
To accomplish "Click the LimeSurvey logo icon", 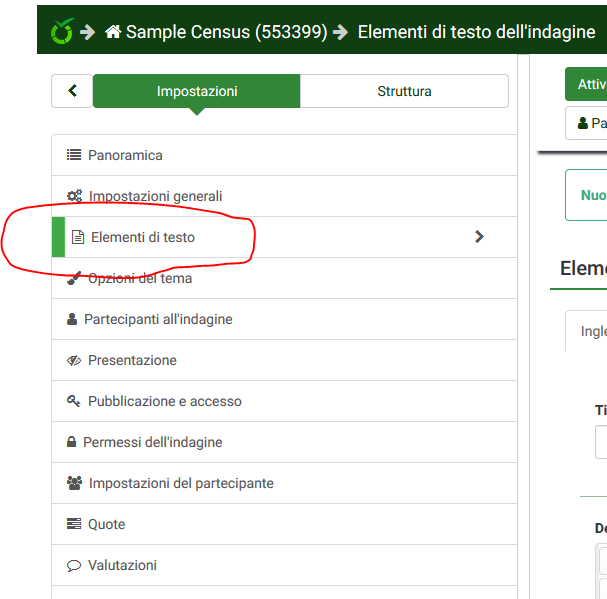I will (61, 31).
